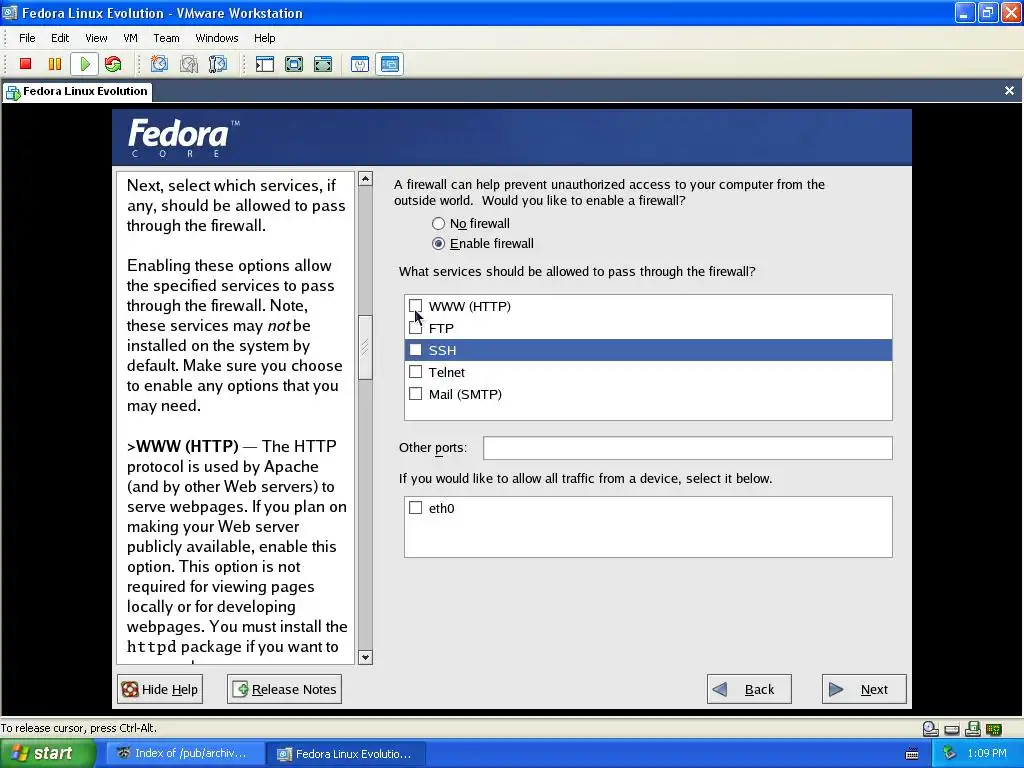Select the Fedora Linux Evolution VM tab
Image resolution: width=1024 pixels, height=768 pixels.
click(x=77, y=91)
